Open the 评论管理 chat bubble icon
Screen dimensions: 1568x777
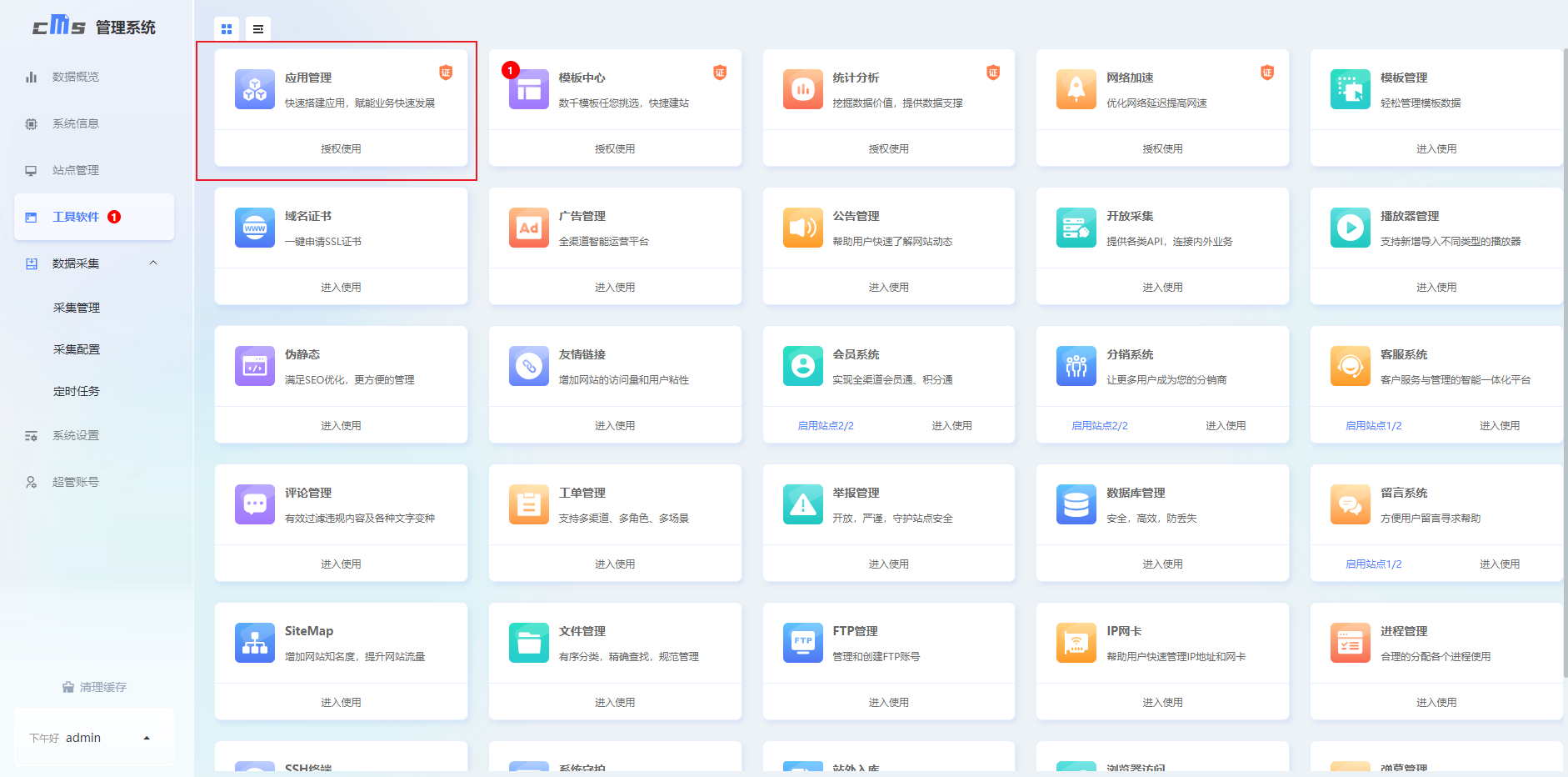click(255, 504)
